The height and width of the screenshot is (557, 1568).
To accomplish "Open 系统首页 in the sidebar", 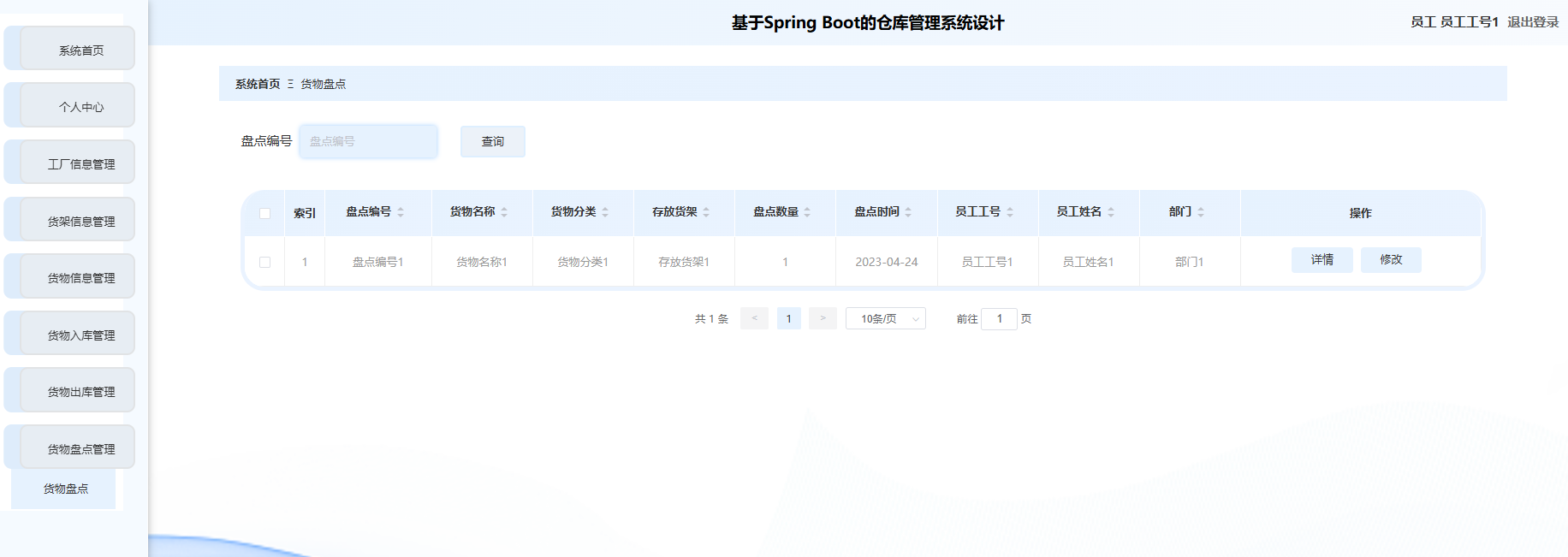I will point(78,48).
